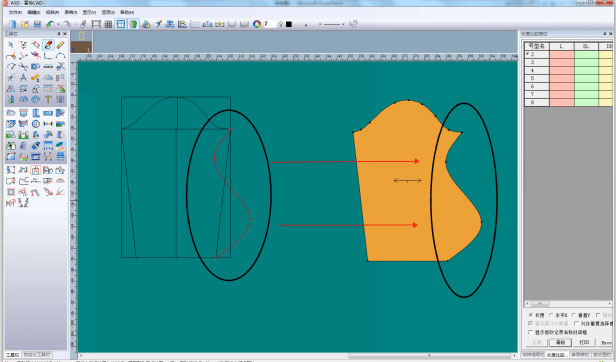This screenshot has height=362, width=616.
Task: Switch to second tab below toolbox
Action: pos(37,355)
